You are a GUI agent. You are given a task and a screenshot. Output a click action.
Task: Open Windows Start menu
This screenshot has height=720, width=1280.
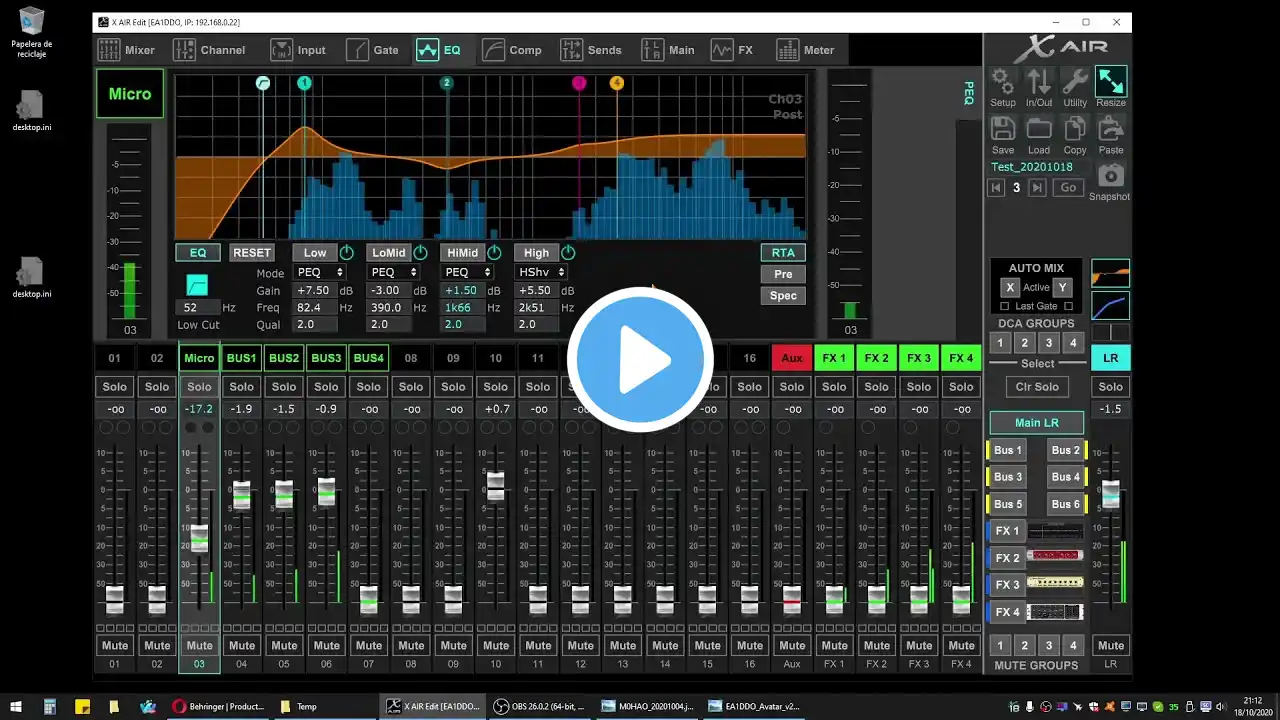click(x=16, y=706)
